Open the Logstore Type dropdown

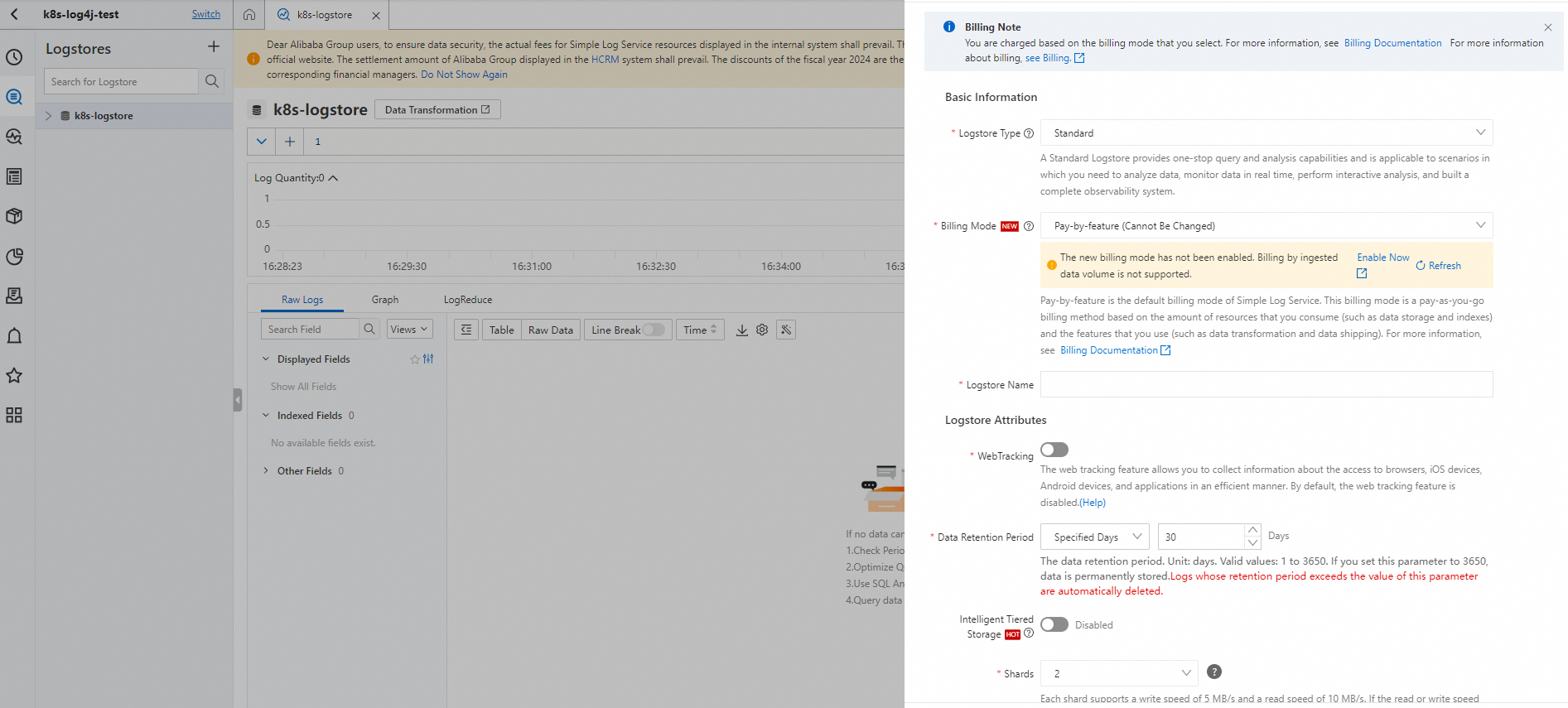click(1266, 132)
